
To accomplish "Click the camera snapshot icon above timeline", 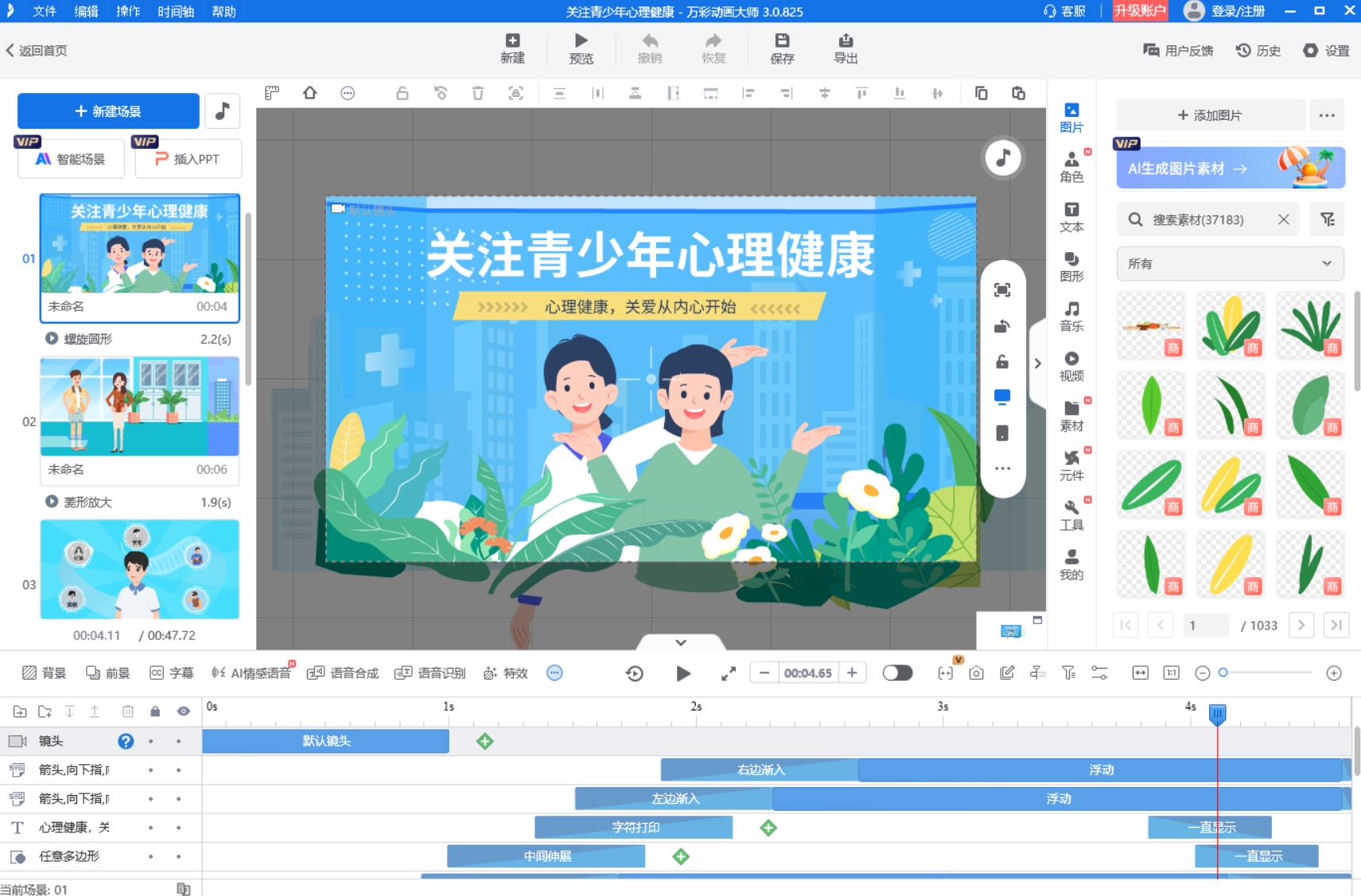I will click(x=976, y=673).
